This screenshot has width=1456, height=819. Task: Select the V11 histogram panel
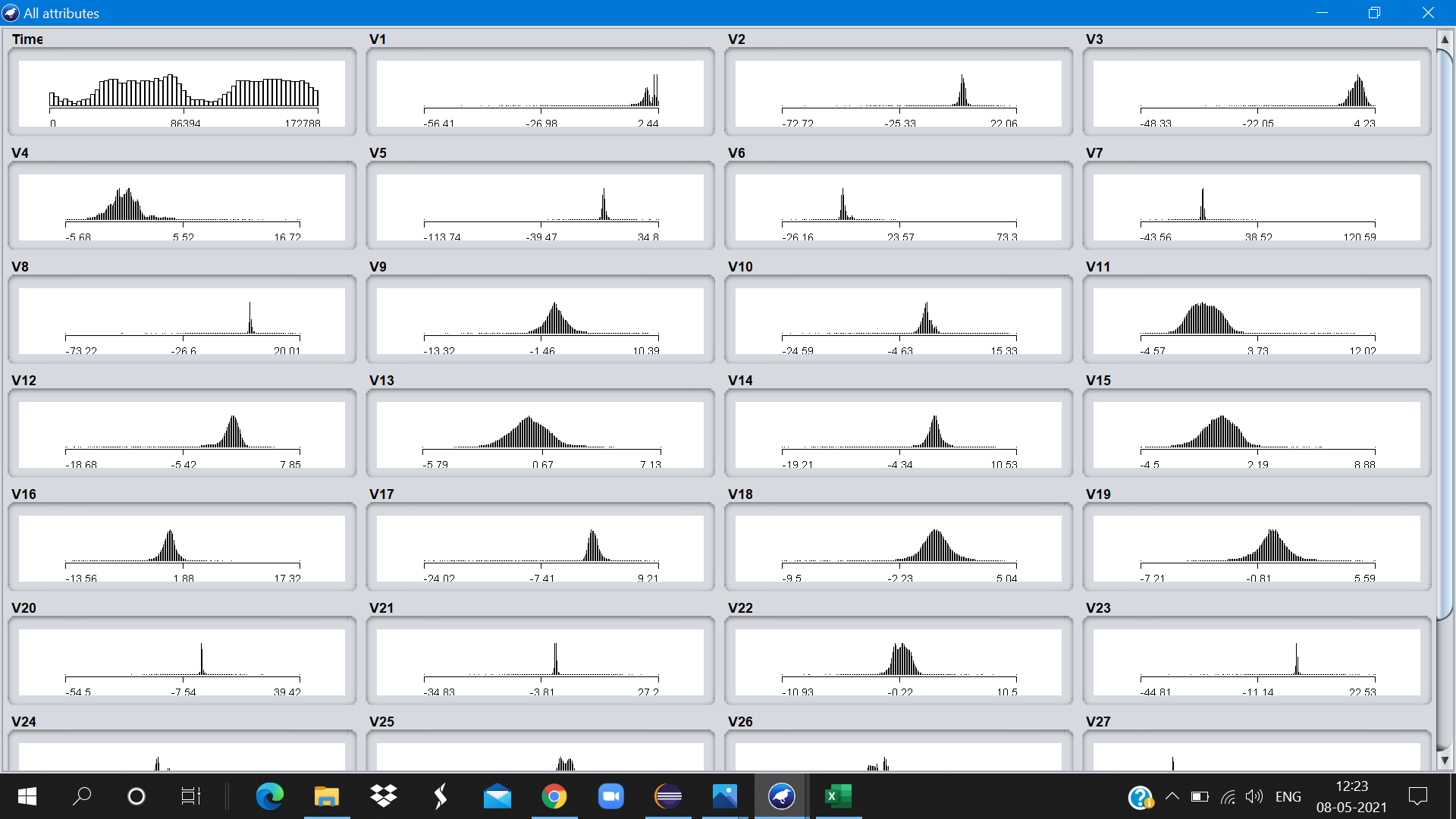pyautogui.click(x=1257, y=320)
